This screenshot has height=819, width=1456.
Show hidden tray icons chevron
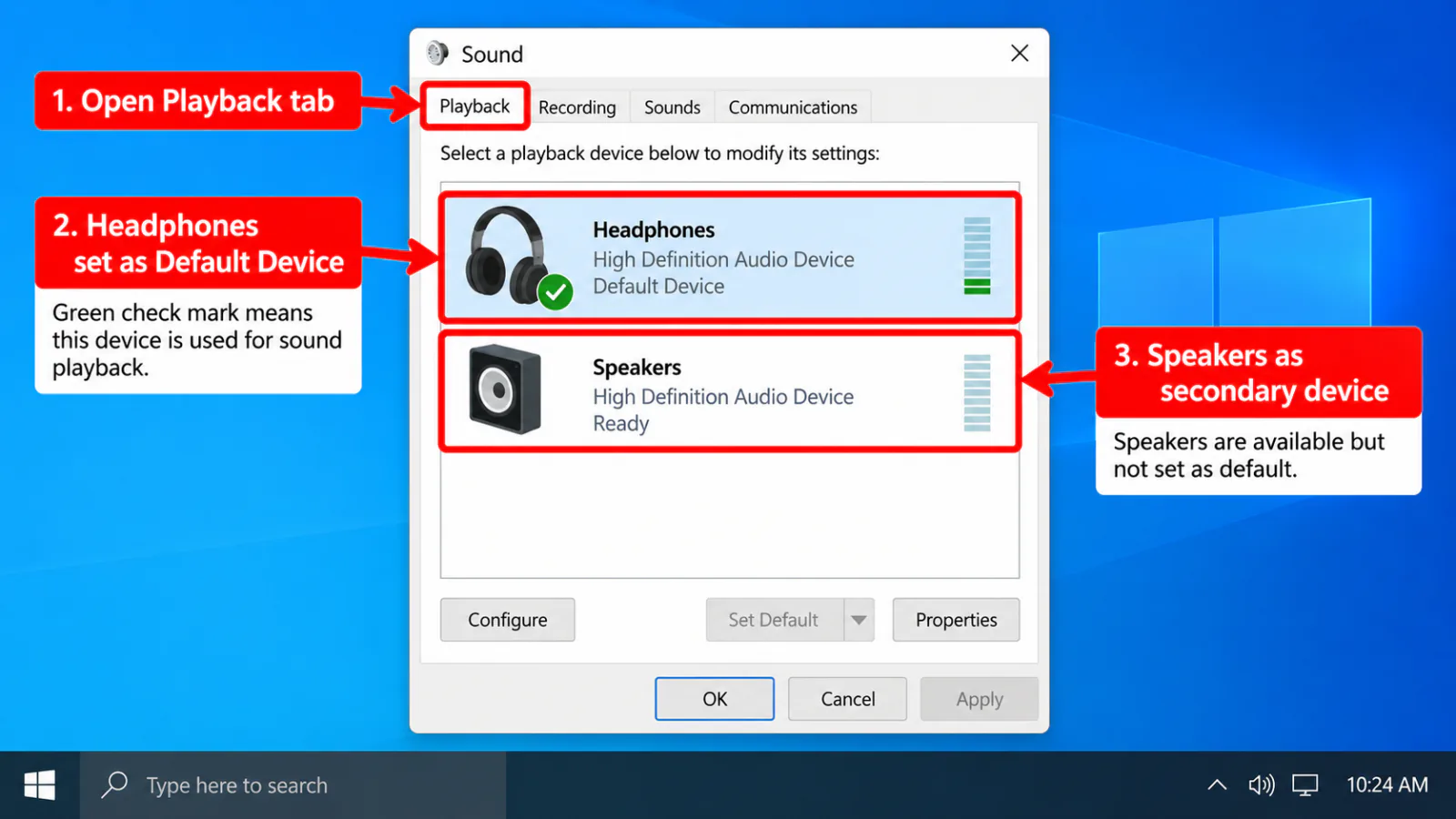tap(1217, 784)
